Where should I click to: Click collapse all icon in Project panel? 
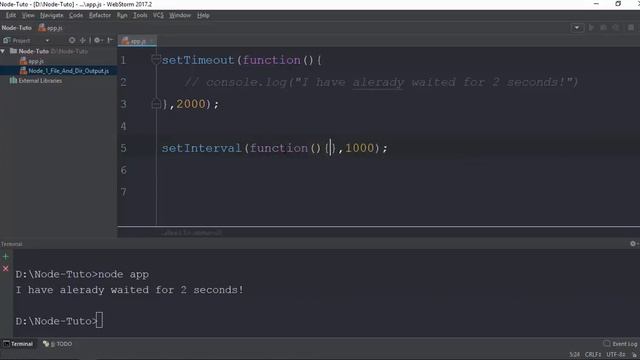(83, 40)
